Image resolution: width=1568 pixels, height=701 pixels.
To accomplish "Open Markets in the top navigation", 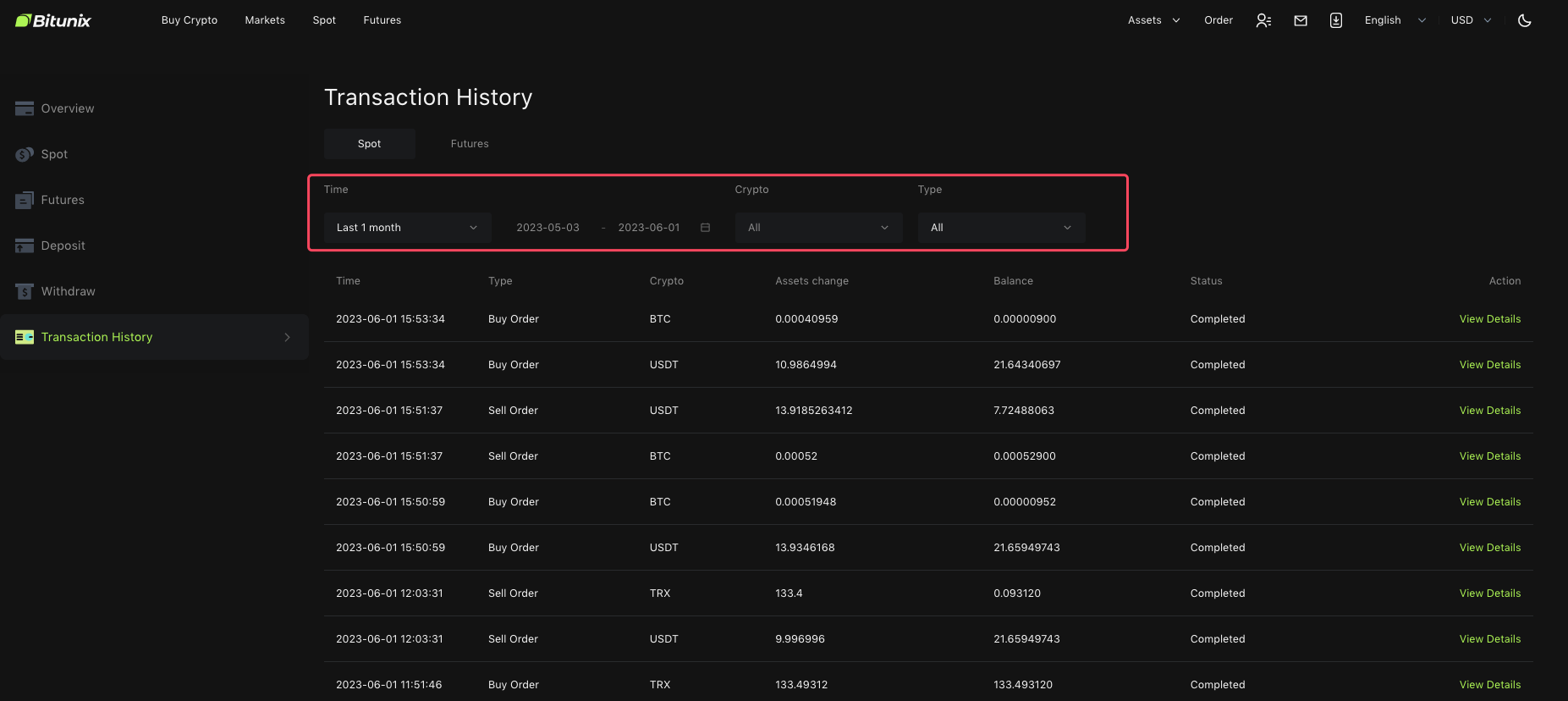I will (x=265, y=20).
